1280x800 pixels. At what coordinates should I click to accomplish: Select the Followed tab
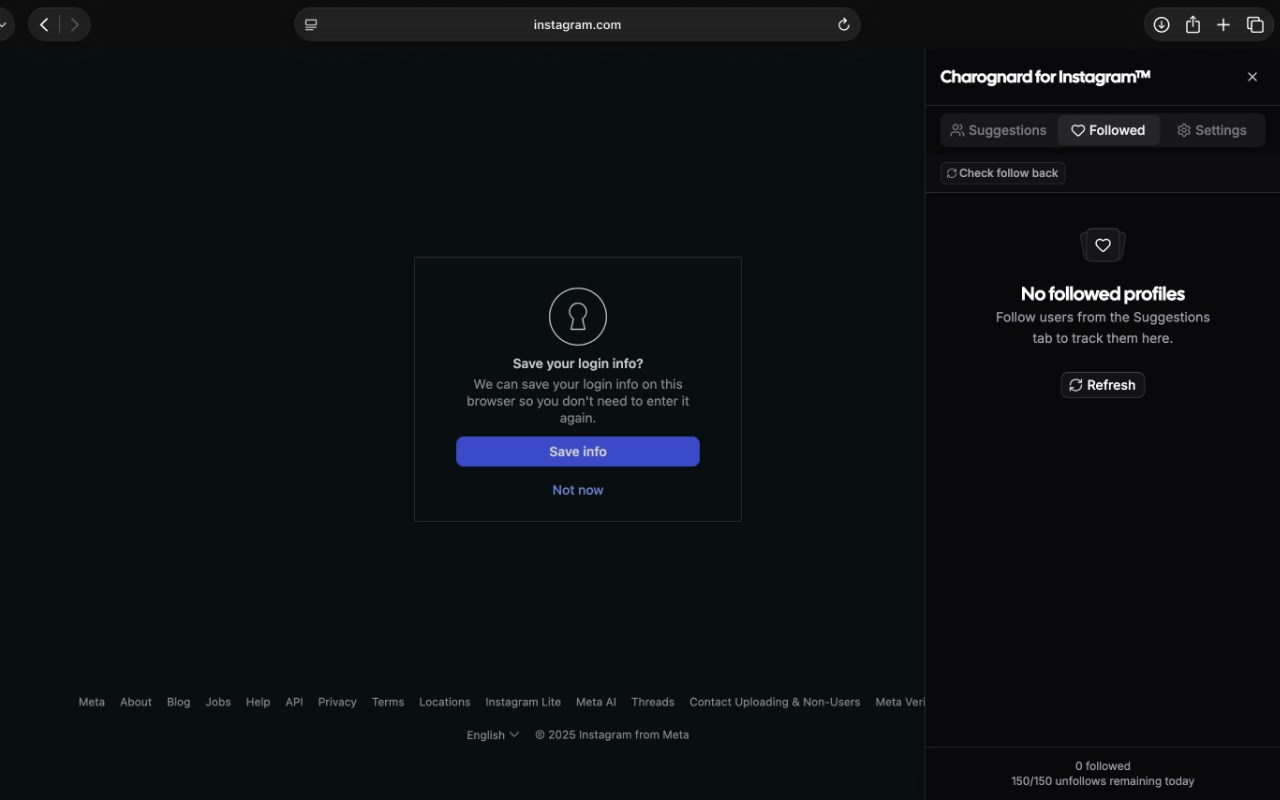pyautogui.click(x=1108, y=130)
